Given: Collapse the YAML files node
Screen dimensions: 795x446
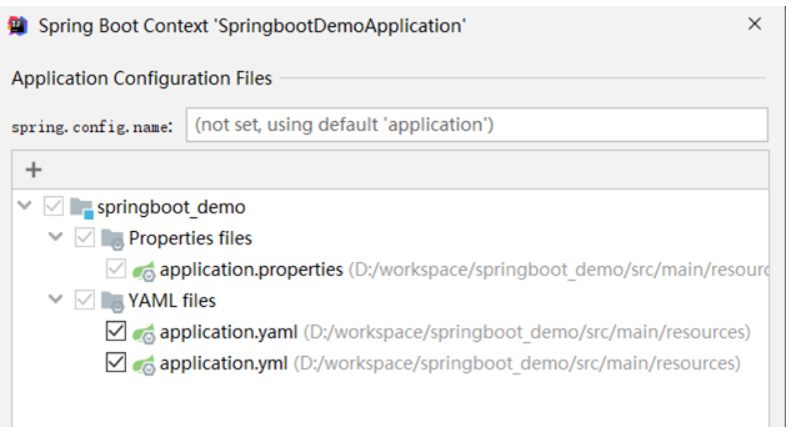Looking at the screenshot, I should [x=56, y=300].
